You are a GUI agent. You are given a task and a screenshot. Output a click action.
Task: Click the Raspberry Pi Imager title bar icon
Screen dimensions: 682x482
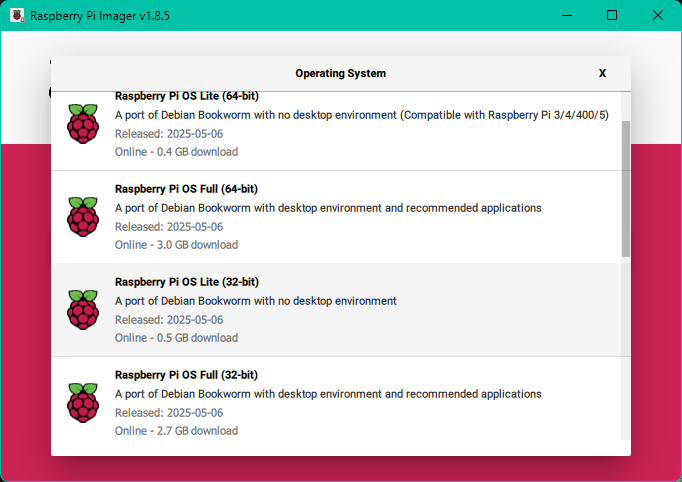click(x=17, y=16)
